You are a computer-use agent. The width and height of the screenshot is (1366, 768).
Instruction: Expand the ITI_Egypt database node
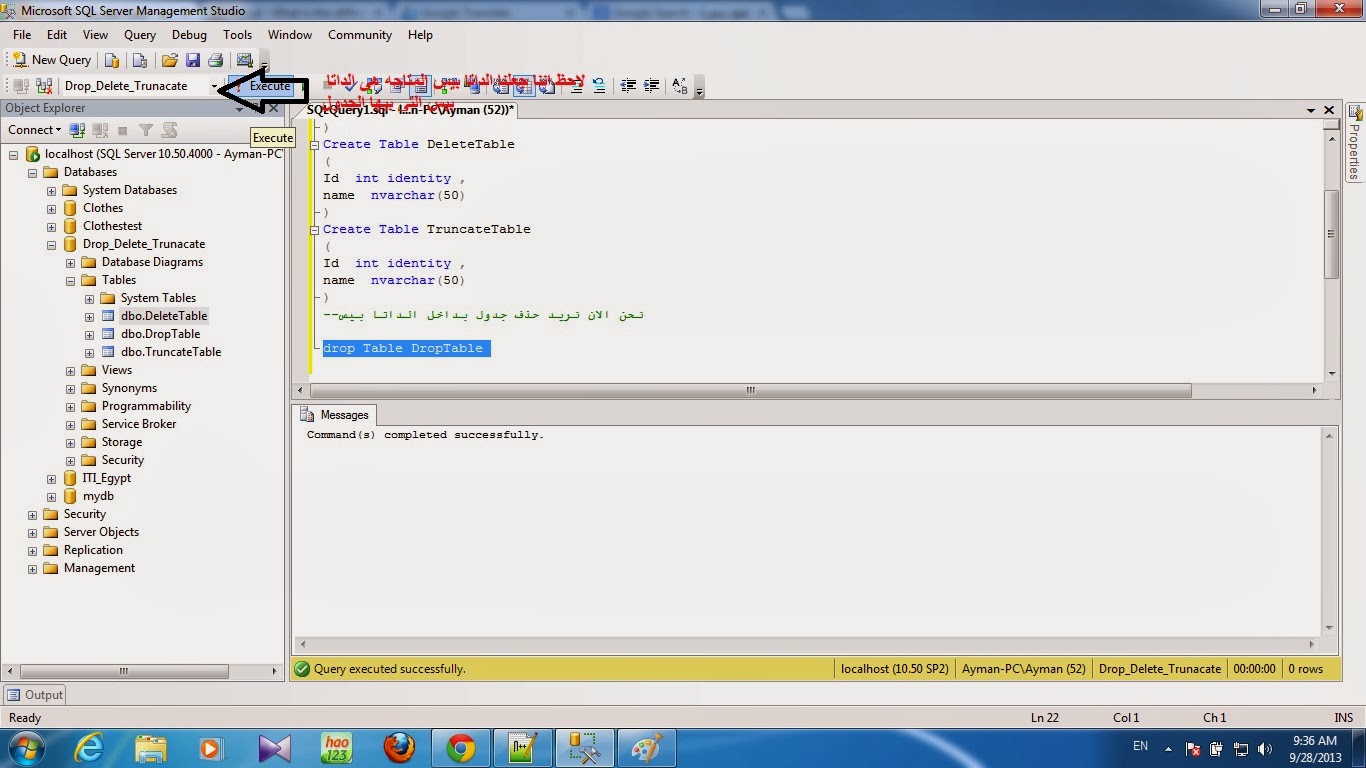51,478
